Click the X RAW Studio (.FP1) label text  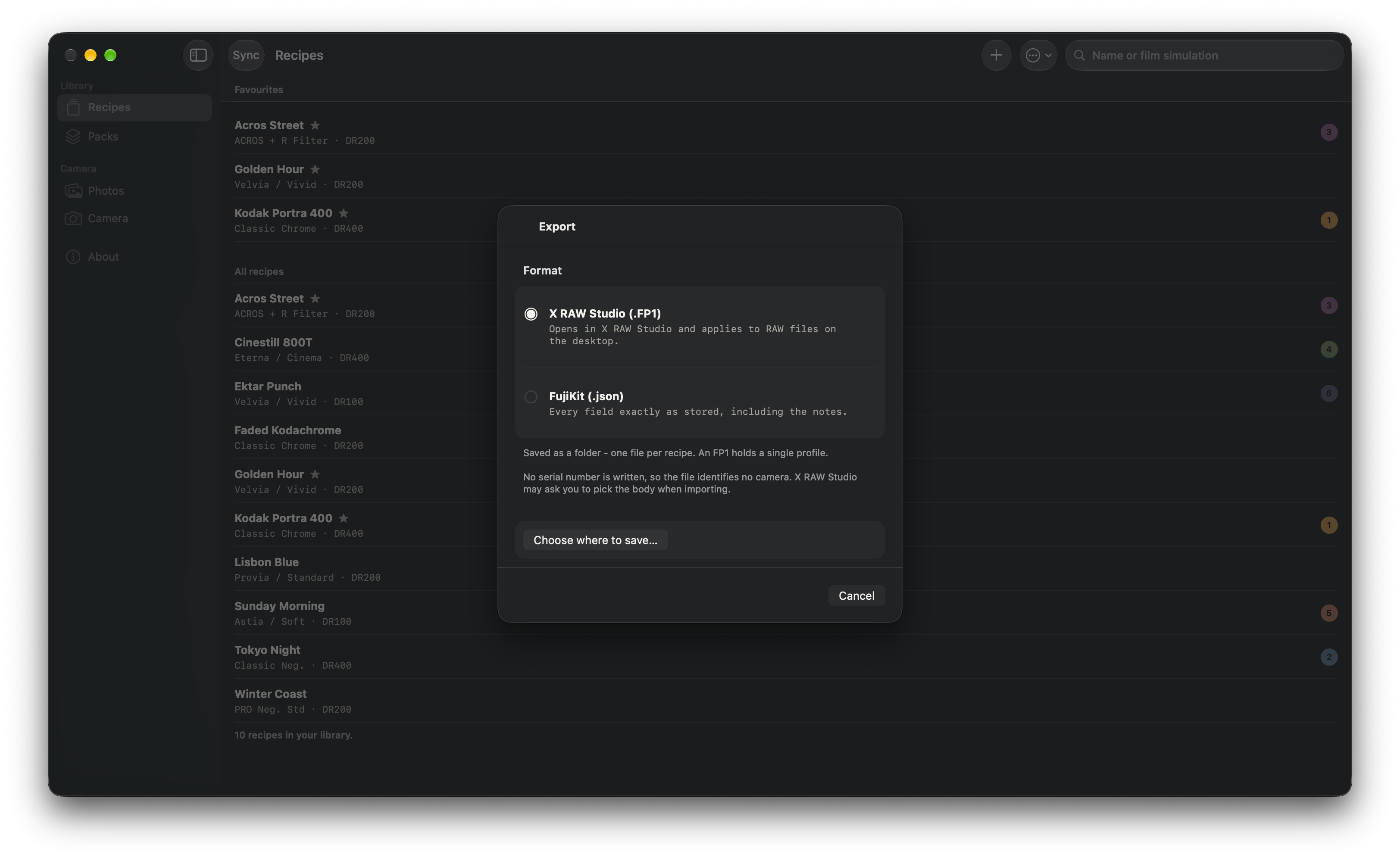coord(605,313)
